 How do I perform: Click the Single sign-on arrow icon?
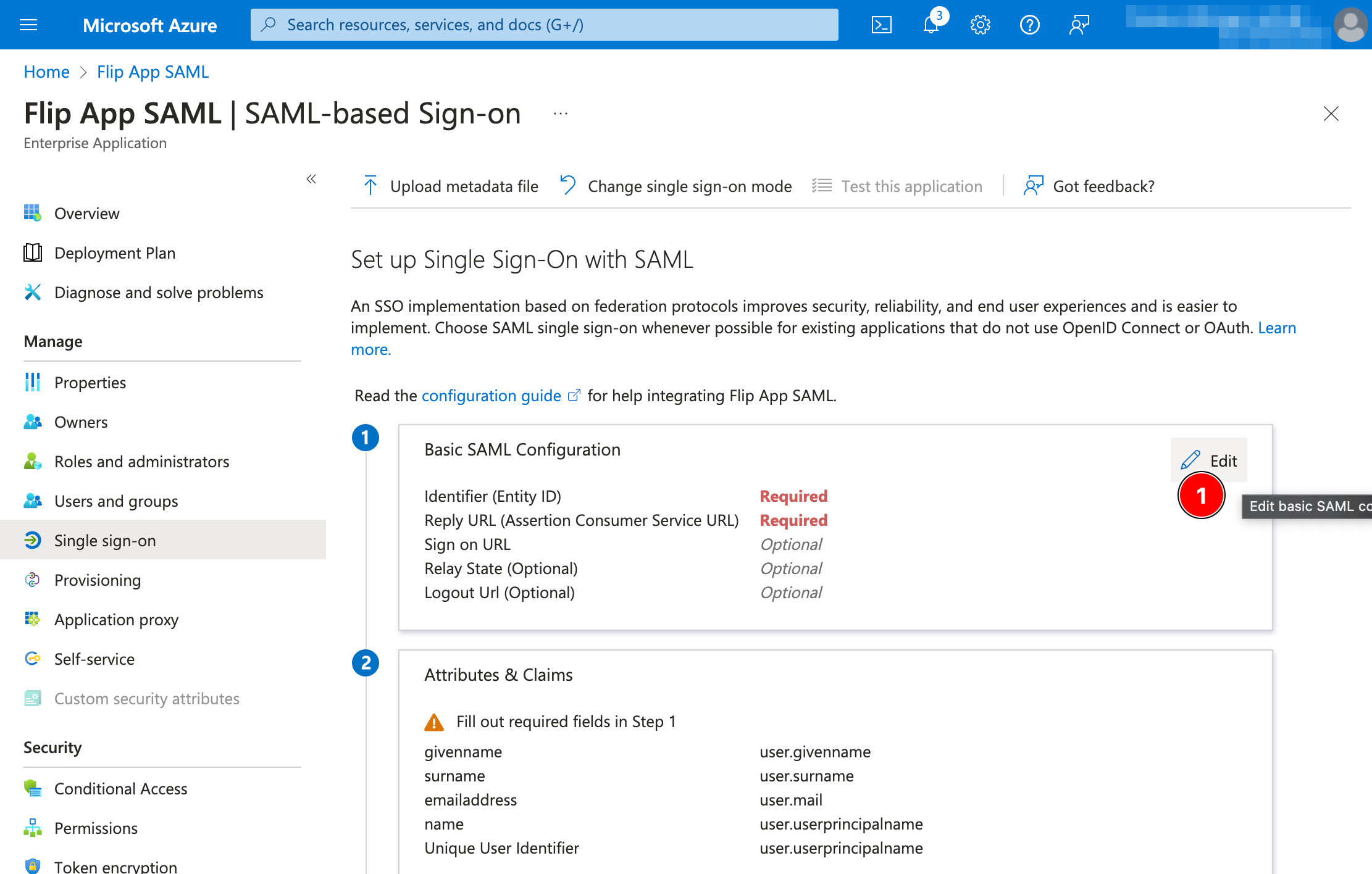(x=32, y=540)
